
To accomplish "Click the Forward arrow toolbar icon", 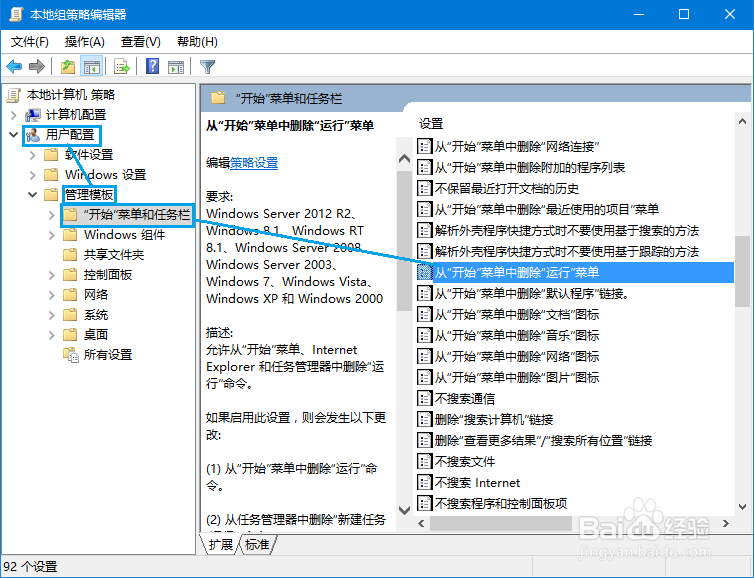I will pos(37,66).
